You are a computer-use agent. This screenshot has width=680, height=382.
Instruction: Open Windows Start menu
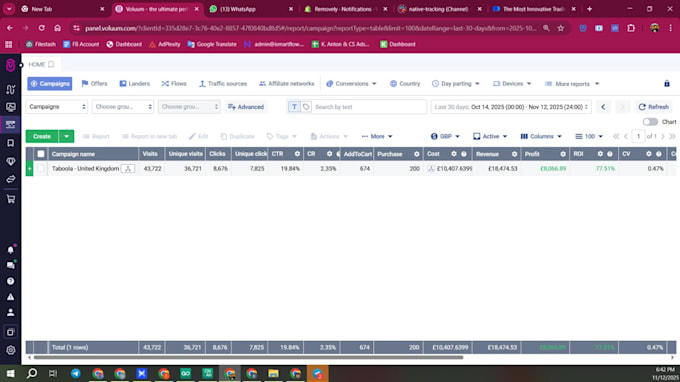tap(10, 373)
